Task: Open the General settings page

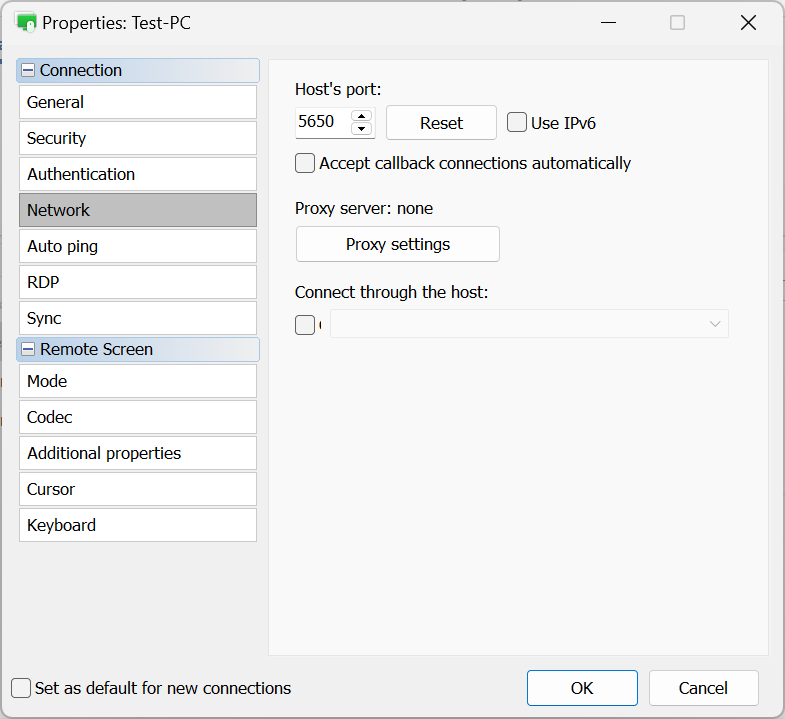Action: tap(138, 102)
